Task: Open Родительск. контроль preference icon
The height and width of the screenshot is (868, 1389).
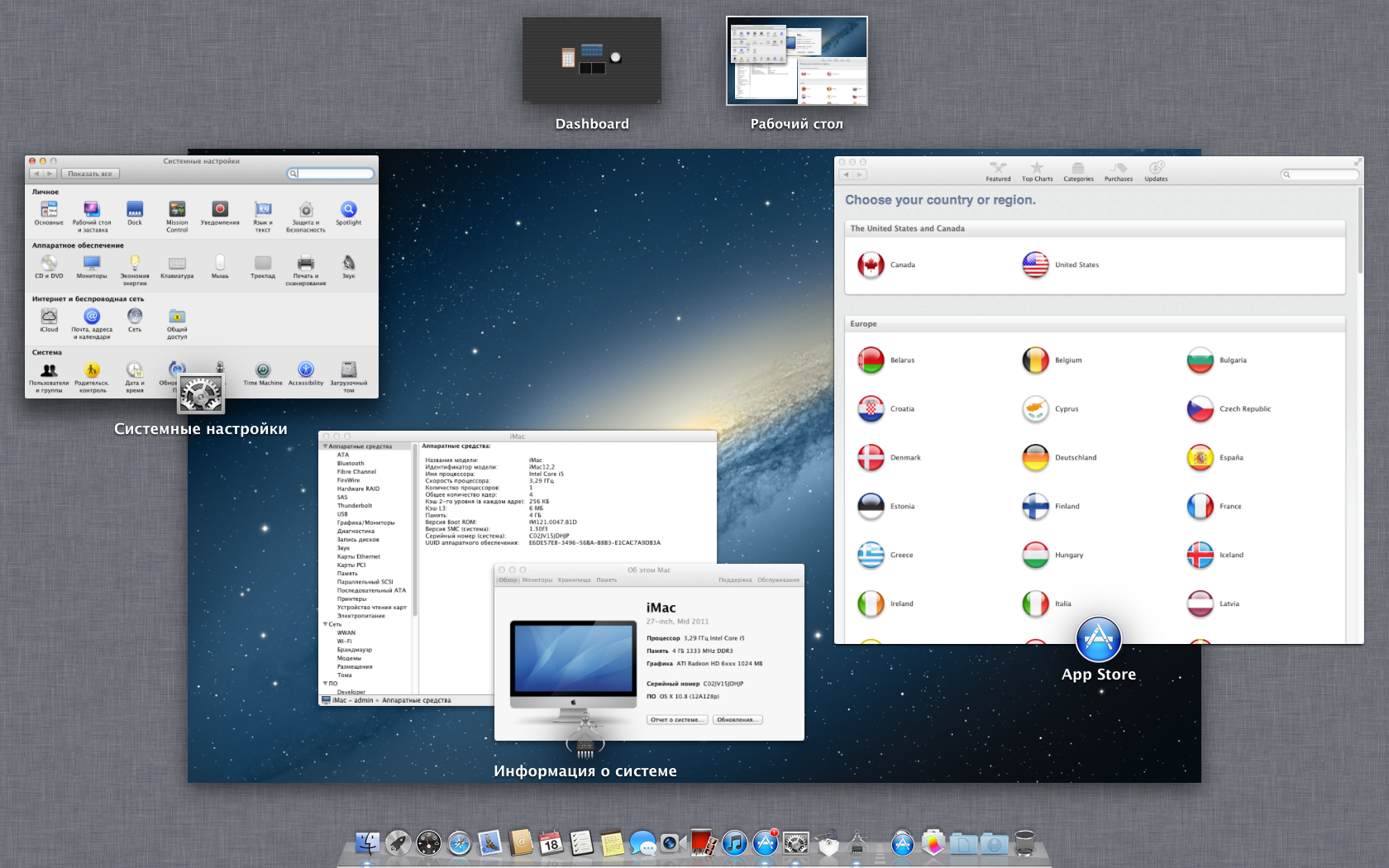Action: click(92, 376)
